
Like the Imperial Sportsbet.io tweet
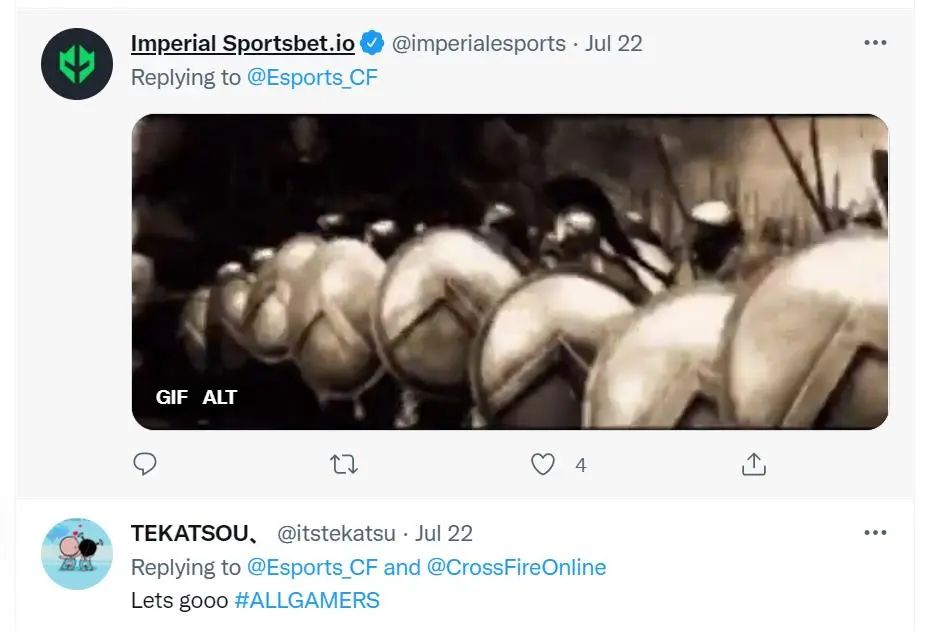[x=543, y=464]
